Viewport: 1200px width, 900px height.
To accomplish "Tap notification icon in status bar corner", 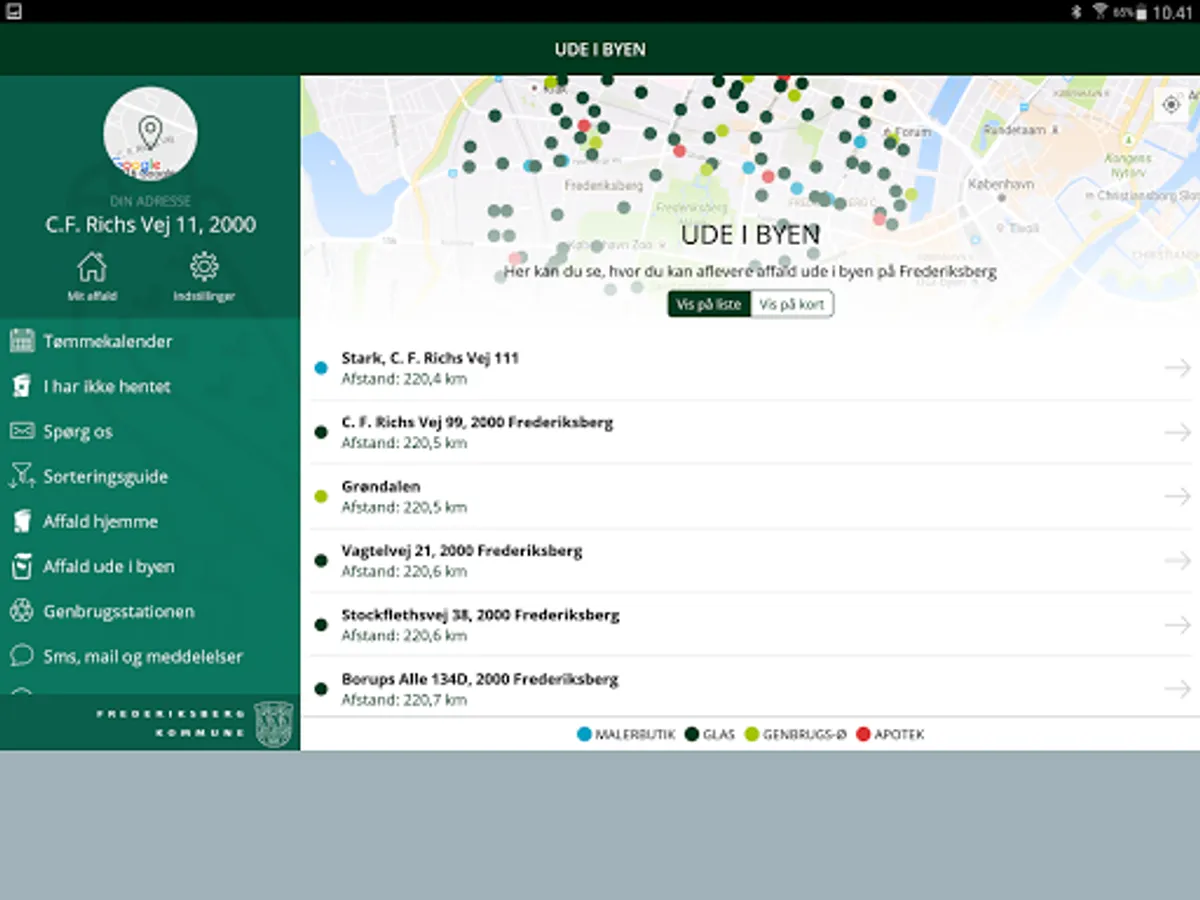I will [15, 12].
